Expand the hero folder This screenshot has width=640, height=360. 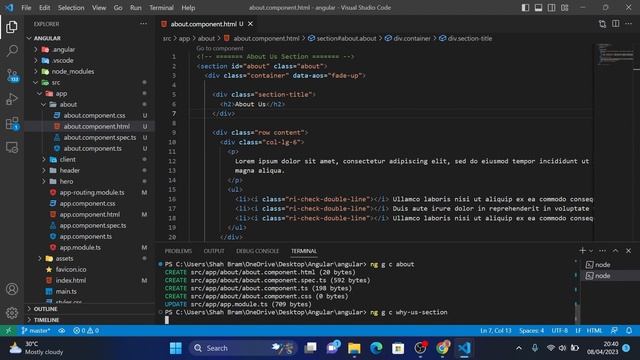click(66, 182)
